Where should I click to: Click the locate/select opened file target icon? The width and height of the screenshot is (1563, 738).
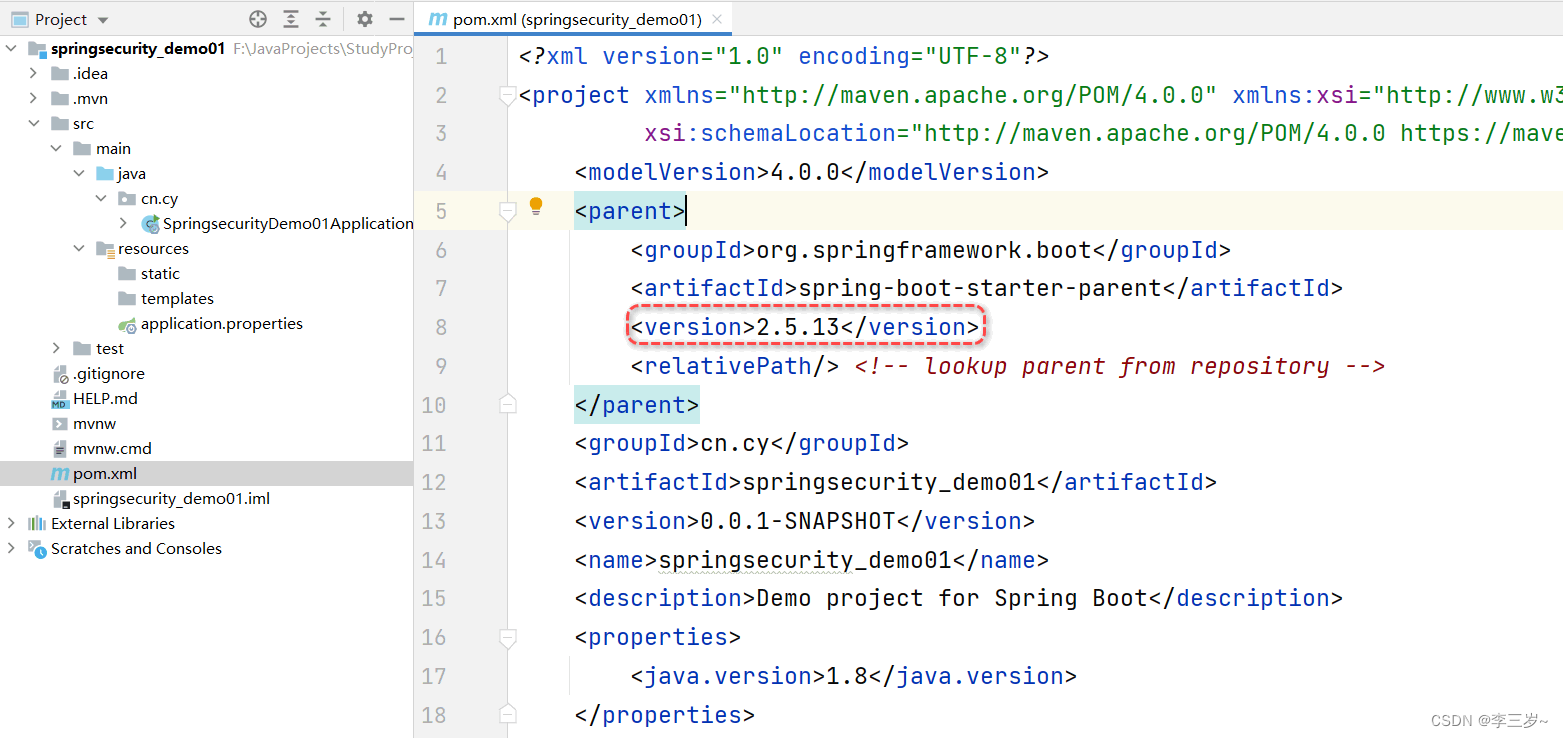[258, 19]
